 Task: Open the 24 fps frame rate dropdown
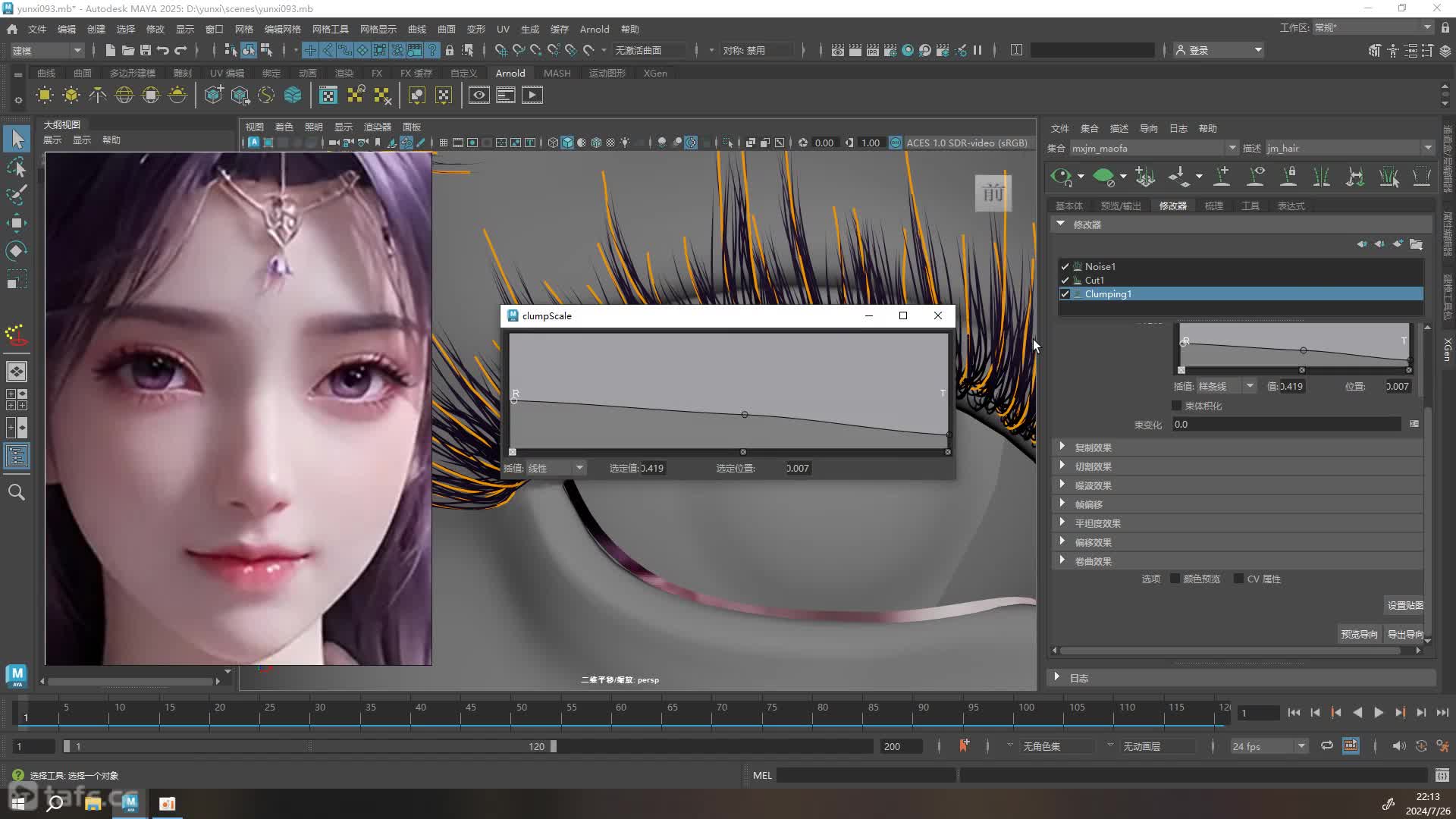coord(1269,746)
